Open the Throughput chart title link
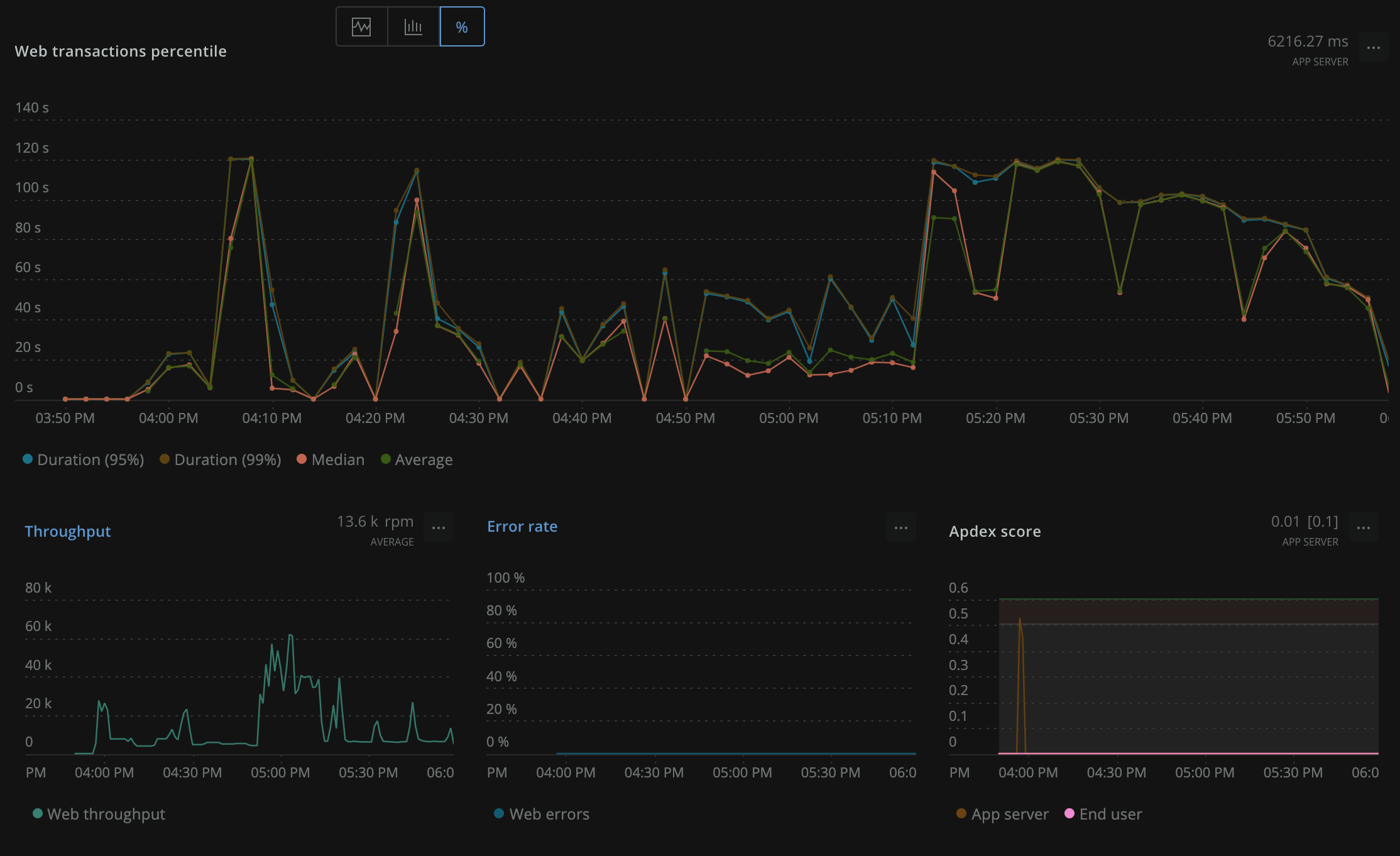 (68, 531)
